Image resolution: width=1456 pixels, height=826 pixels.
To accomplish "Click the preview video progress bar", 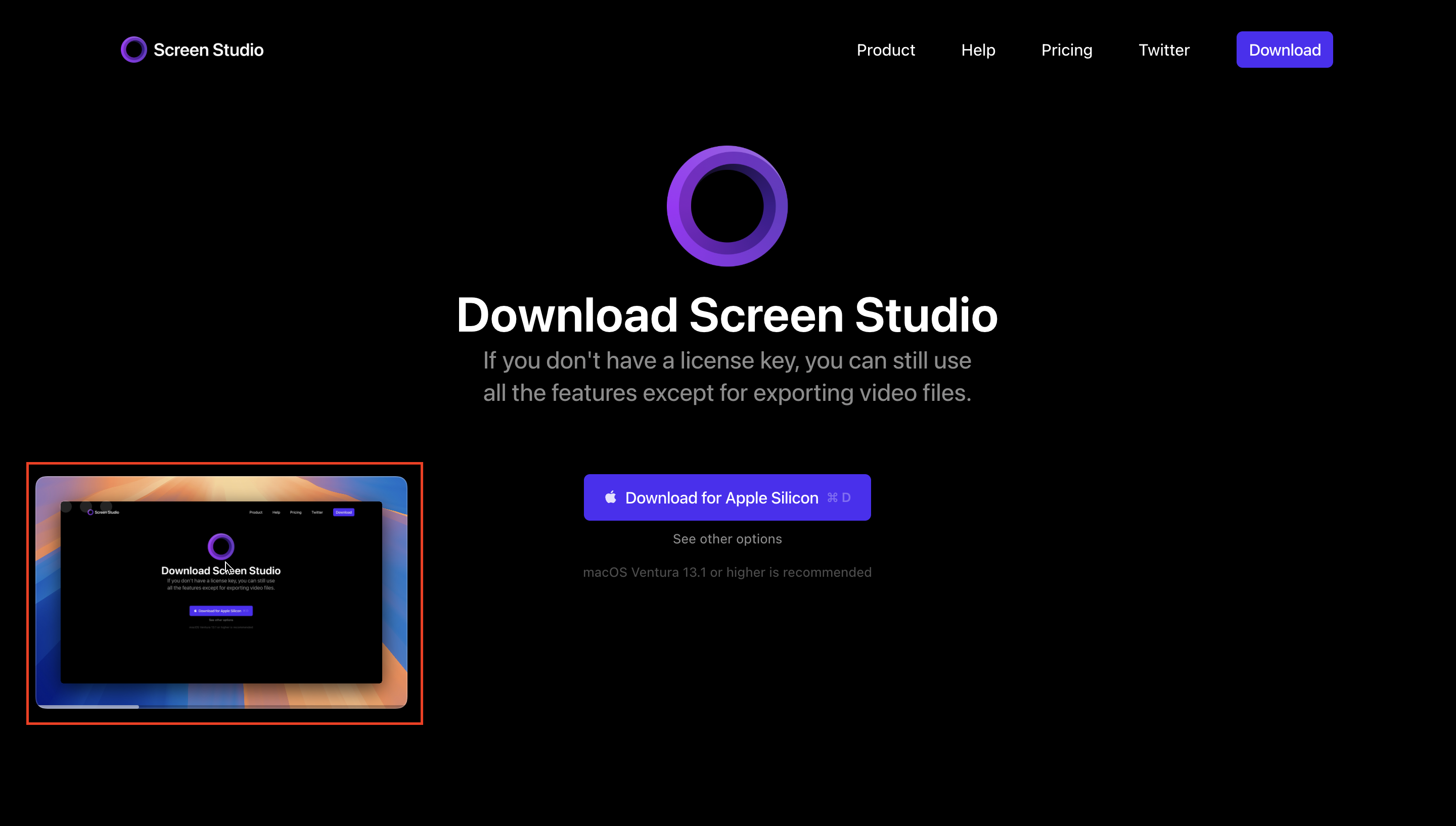I will [x=221, y=706].
